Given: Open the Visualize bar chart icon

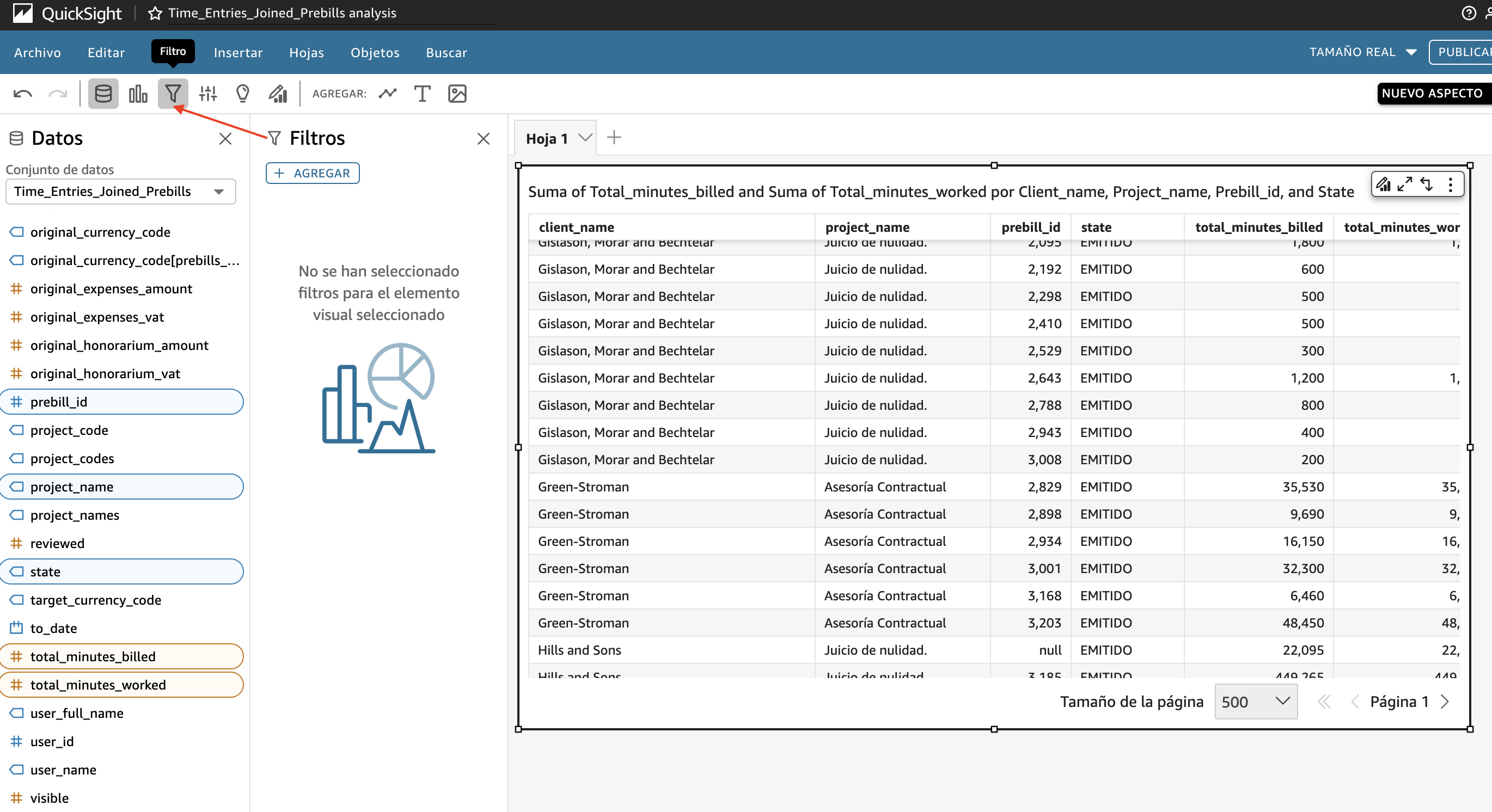Looking at the screenshot, I should point(138,93).
